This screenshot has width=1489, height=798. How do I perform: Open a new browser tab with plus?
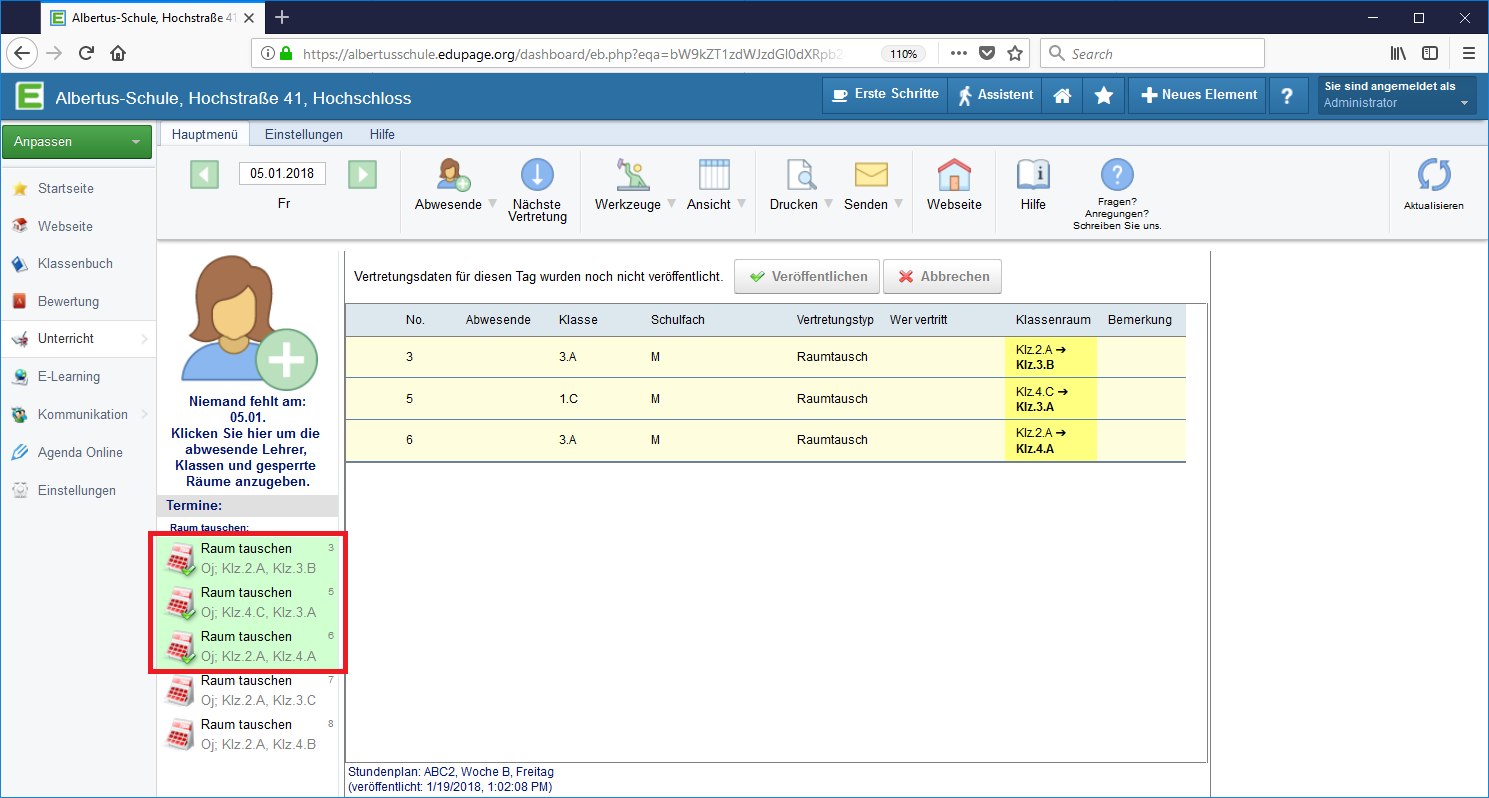click(282, 17)
